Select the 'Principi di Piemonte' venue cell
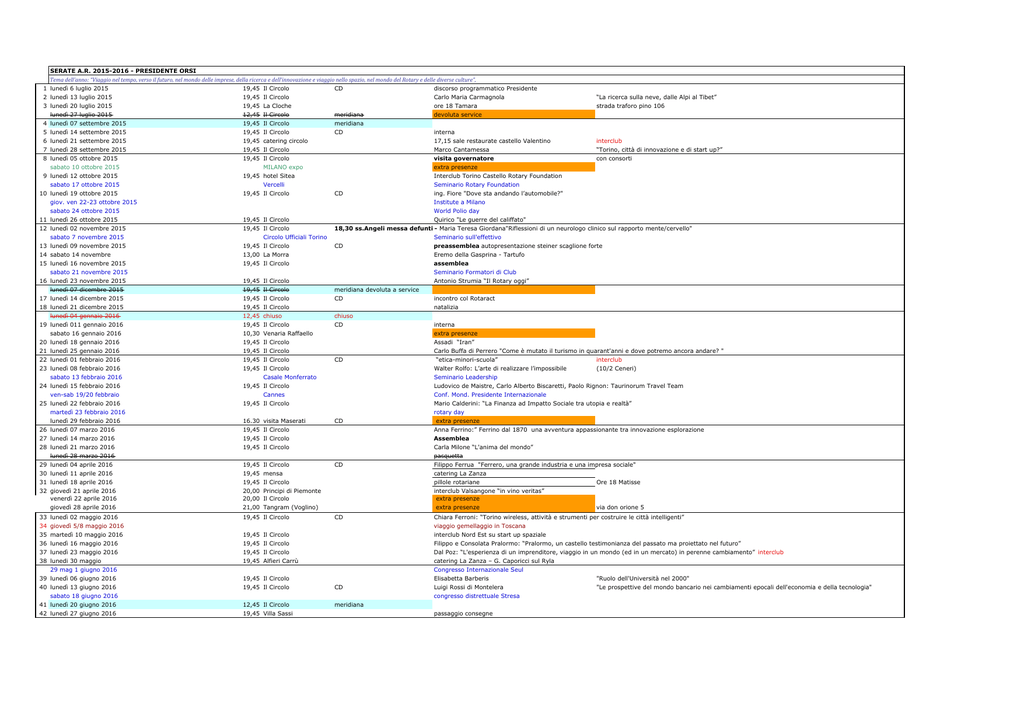Viewport: 1024px width, 724px height. 292,491
